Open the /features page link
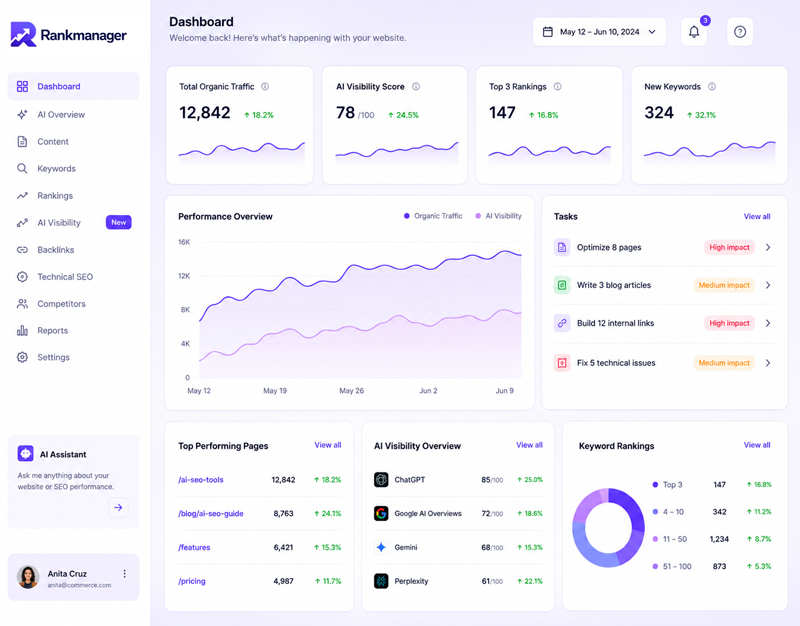The width and height of the screenshot is (800, 626). coord(194,547)
